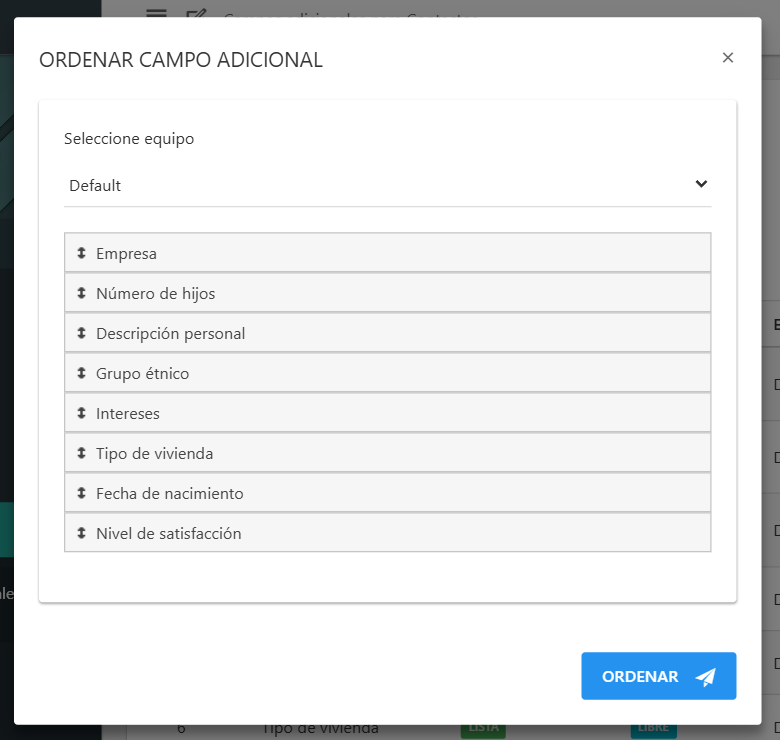
Task: Click the chevron arrow of the equipo selector
Action: pos(701,184)
